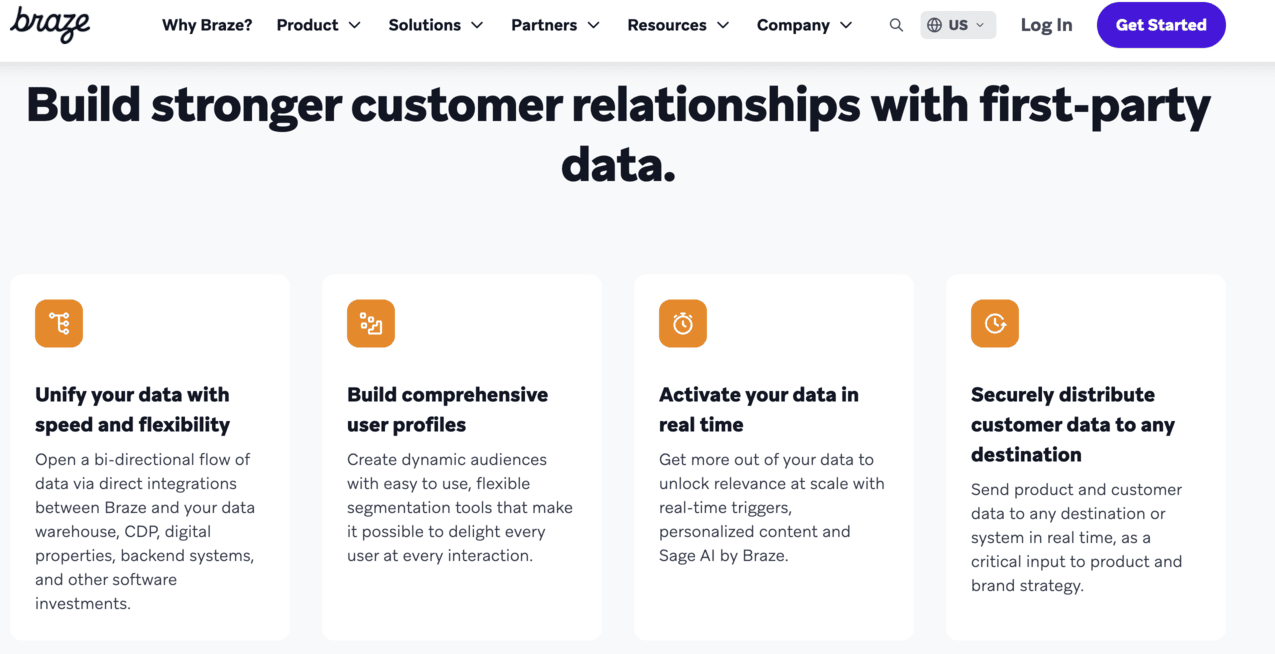The width and height of the screenshot is (1275, 654).
Task: Select the Unify your data card
Action: [x=150, y=455]
